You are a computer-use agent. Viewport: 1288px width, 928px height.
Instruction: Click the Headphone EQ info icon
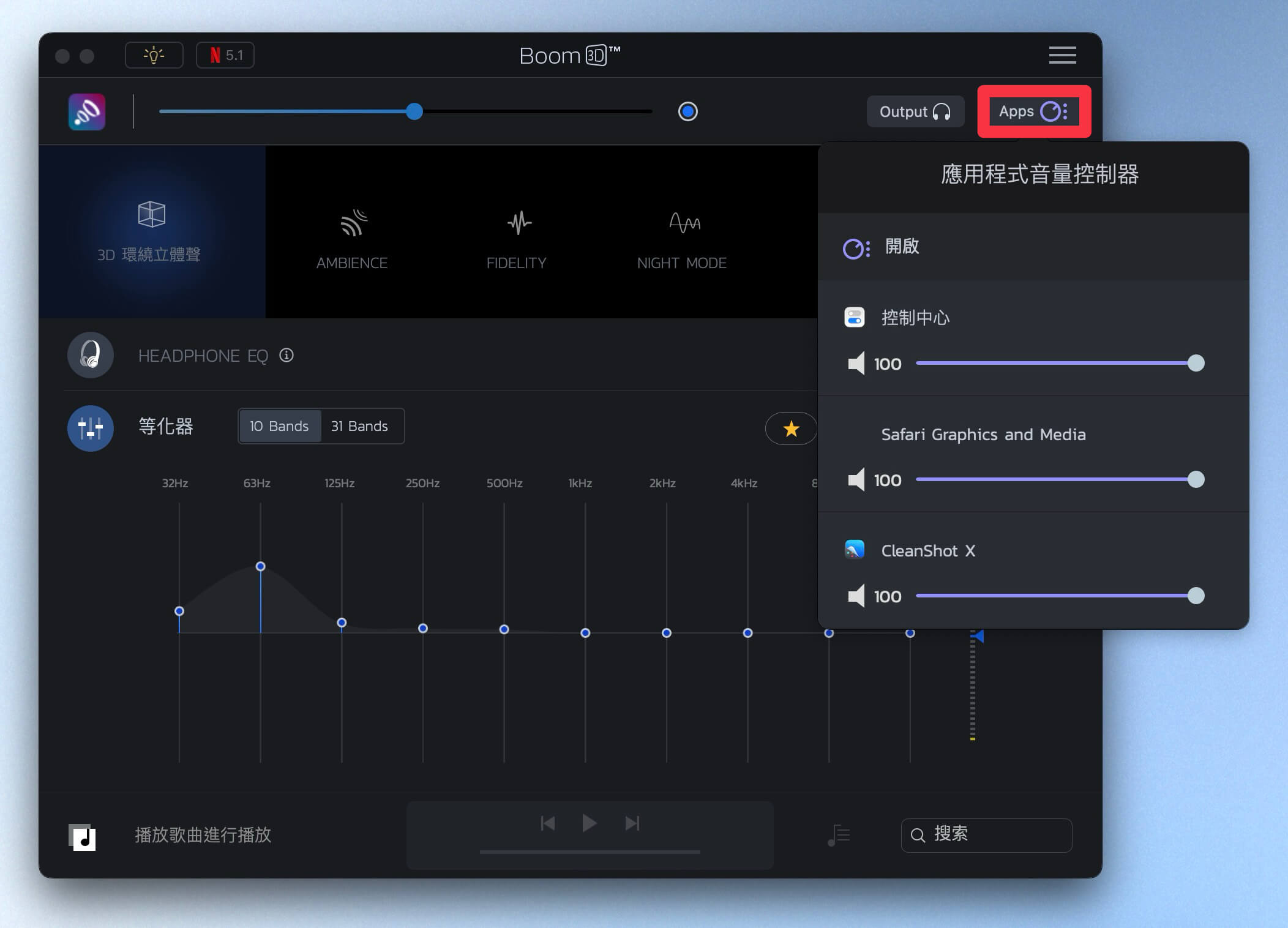tap(286, 355)
